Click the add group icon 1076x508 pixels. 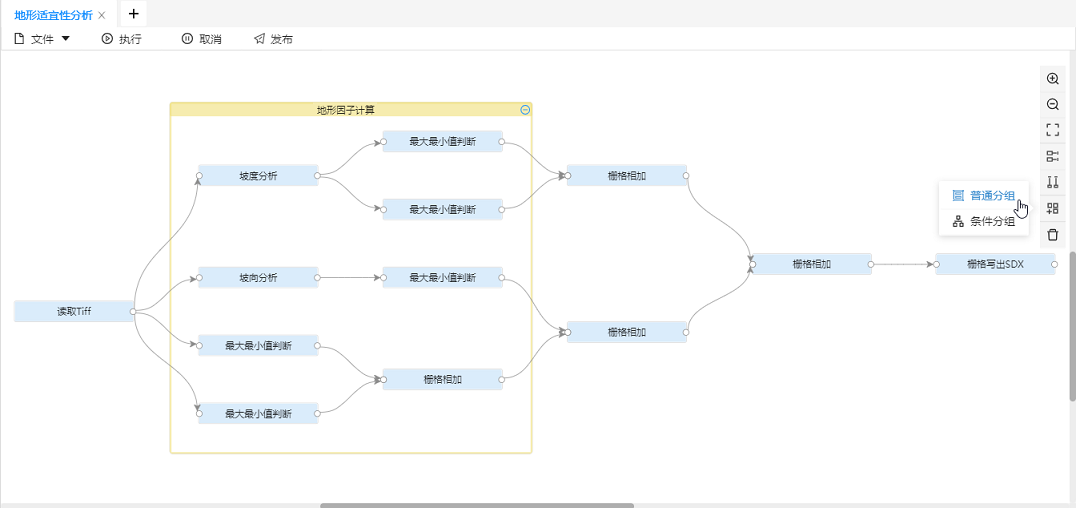point(1052,209)
